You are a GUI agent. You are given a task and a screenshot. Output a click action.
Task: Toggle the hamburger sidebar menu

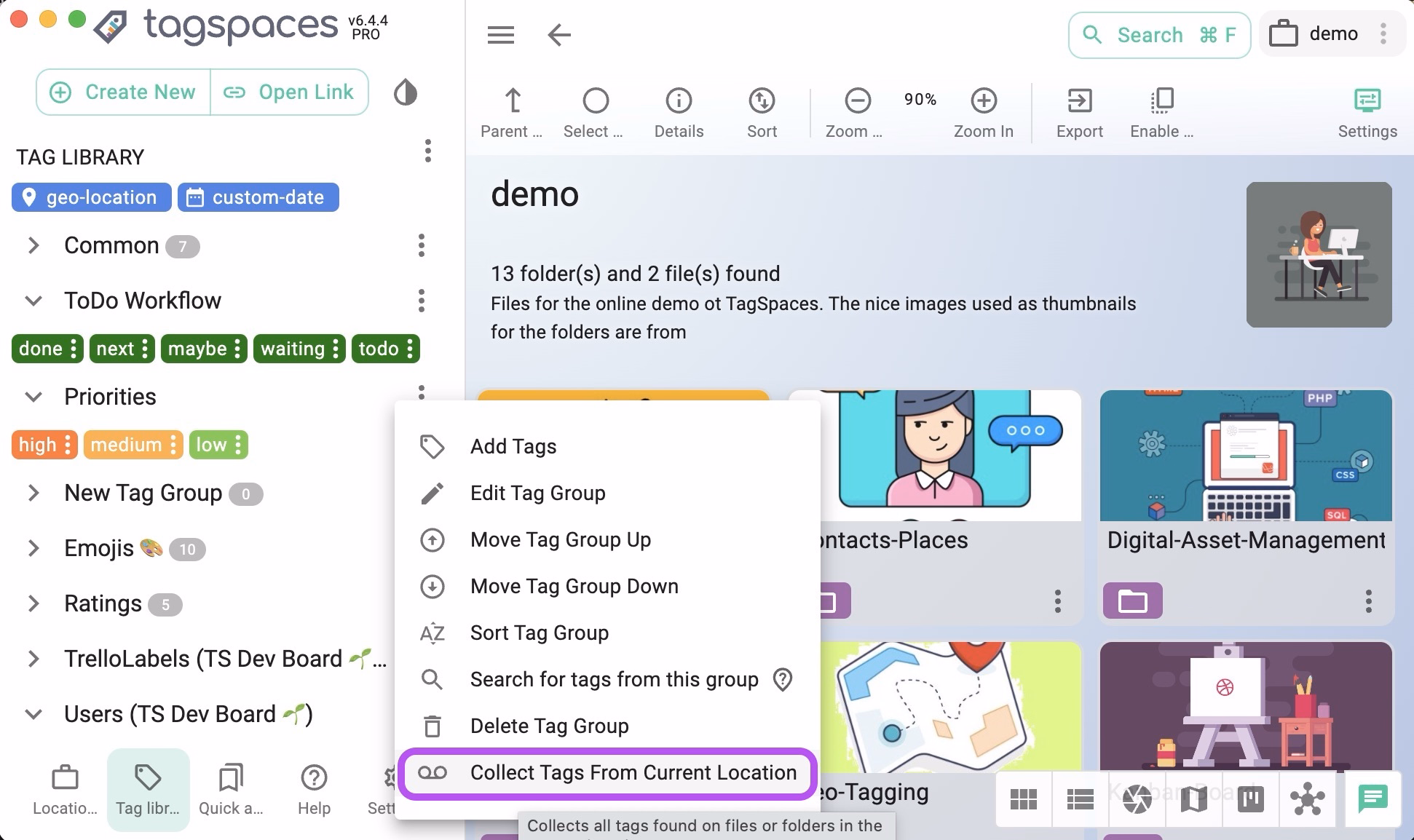point(501,34)
